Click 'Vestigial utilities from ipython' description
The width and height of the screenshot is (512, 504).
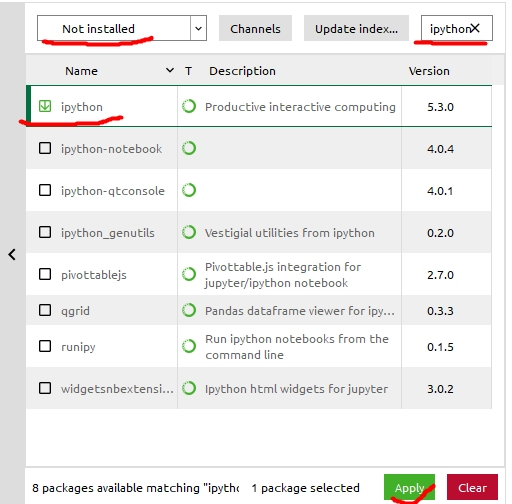click(290, 233)
